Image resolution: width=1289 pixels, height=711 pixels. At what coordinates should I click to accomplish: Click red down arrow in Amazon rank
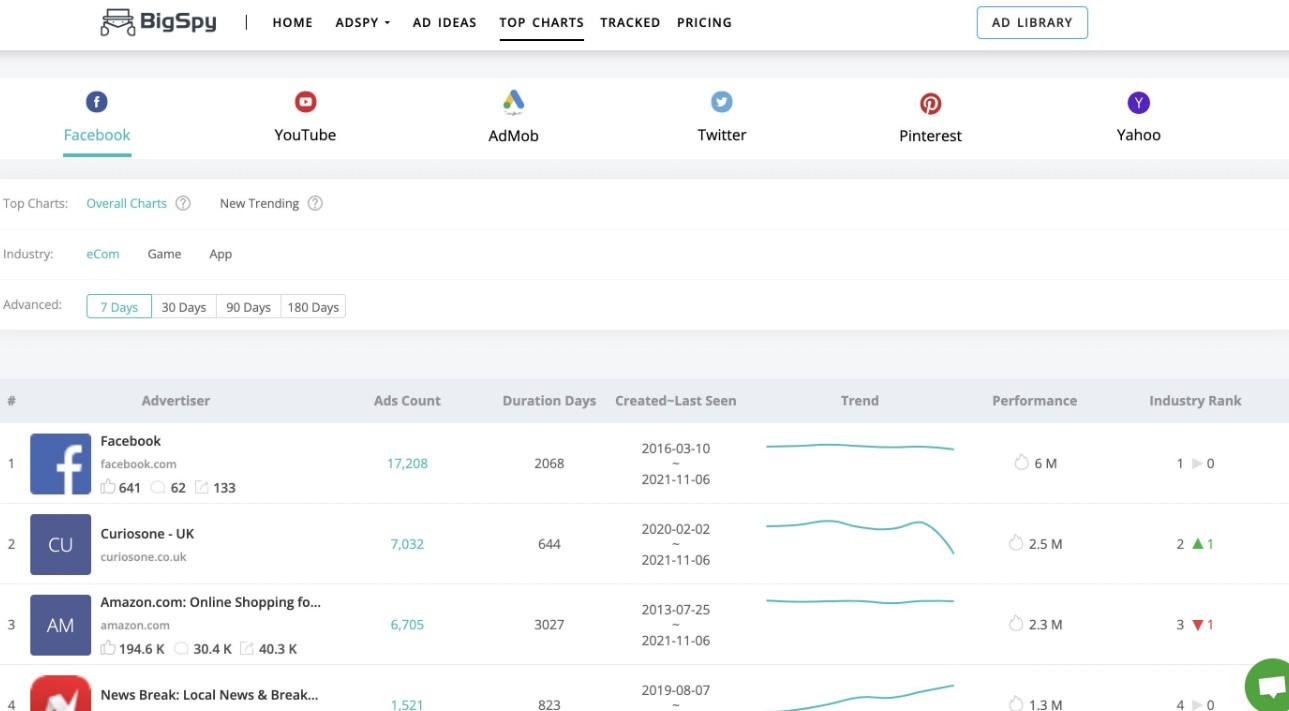point(1197,625)
